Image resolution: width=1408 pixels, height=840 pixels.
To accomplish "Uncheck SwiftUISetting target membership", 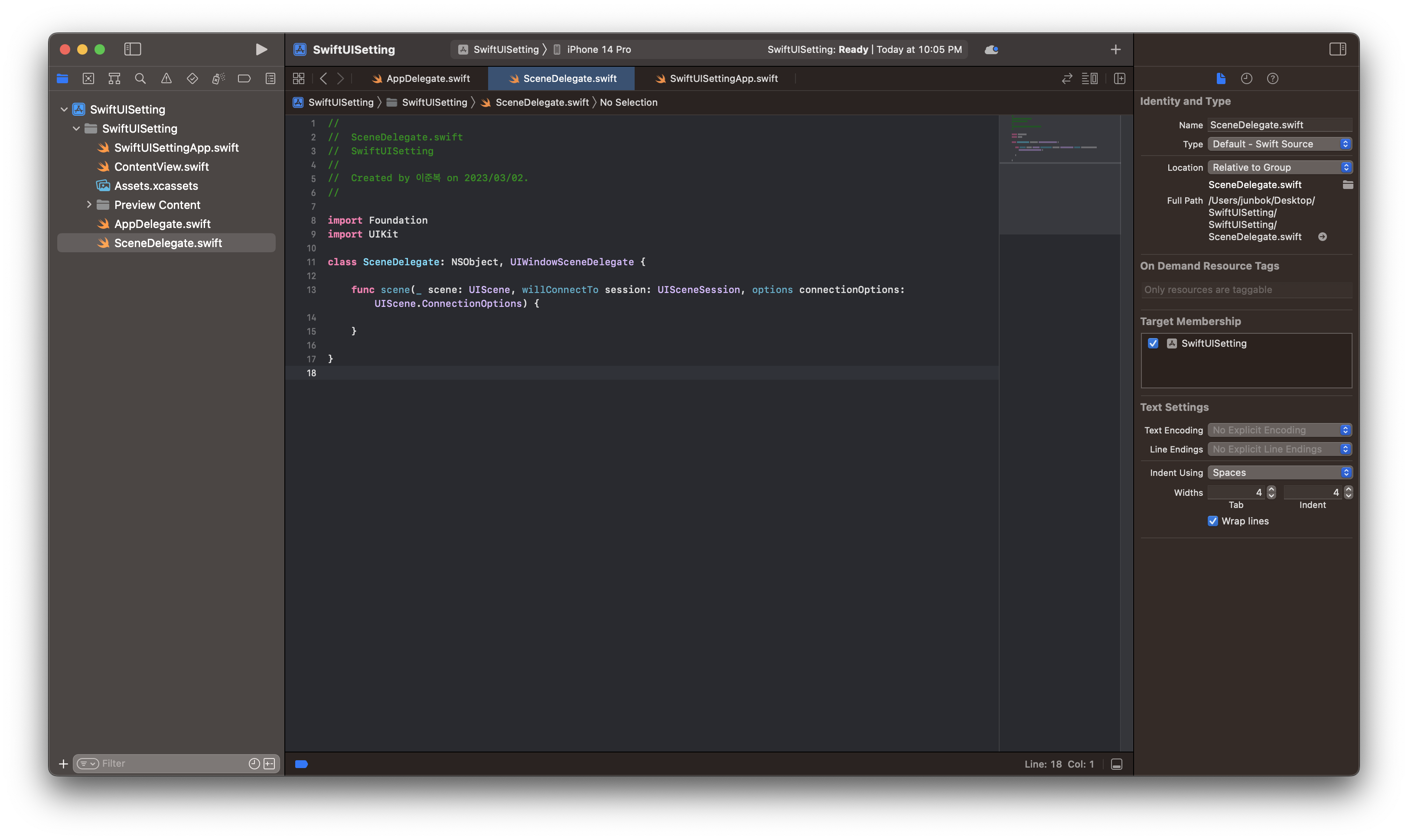I will pyautogui.click(x=1153, y=344).
